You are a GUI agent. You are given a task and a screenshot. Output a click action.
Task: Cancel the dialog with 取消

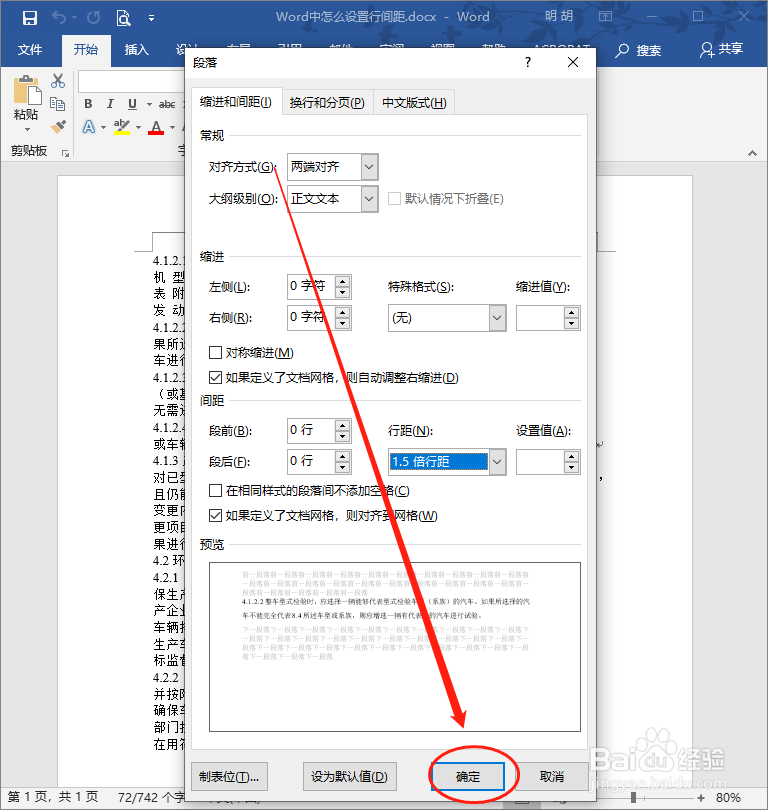tap(552, 776)
